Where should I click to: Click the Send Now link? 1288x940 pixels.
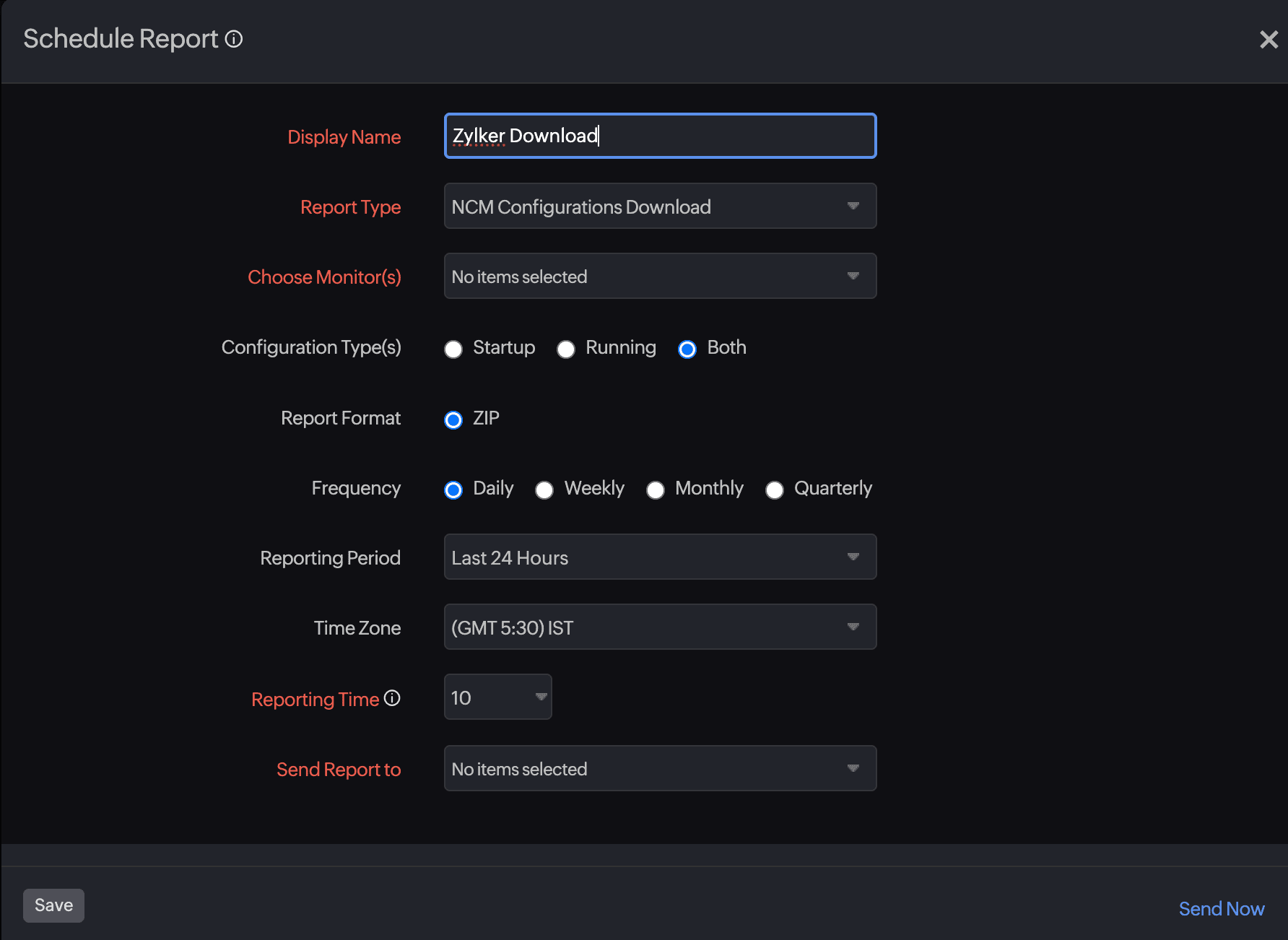pyautogui.click(x=1221, y=909)
